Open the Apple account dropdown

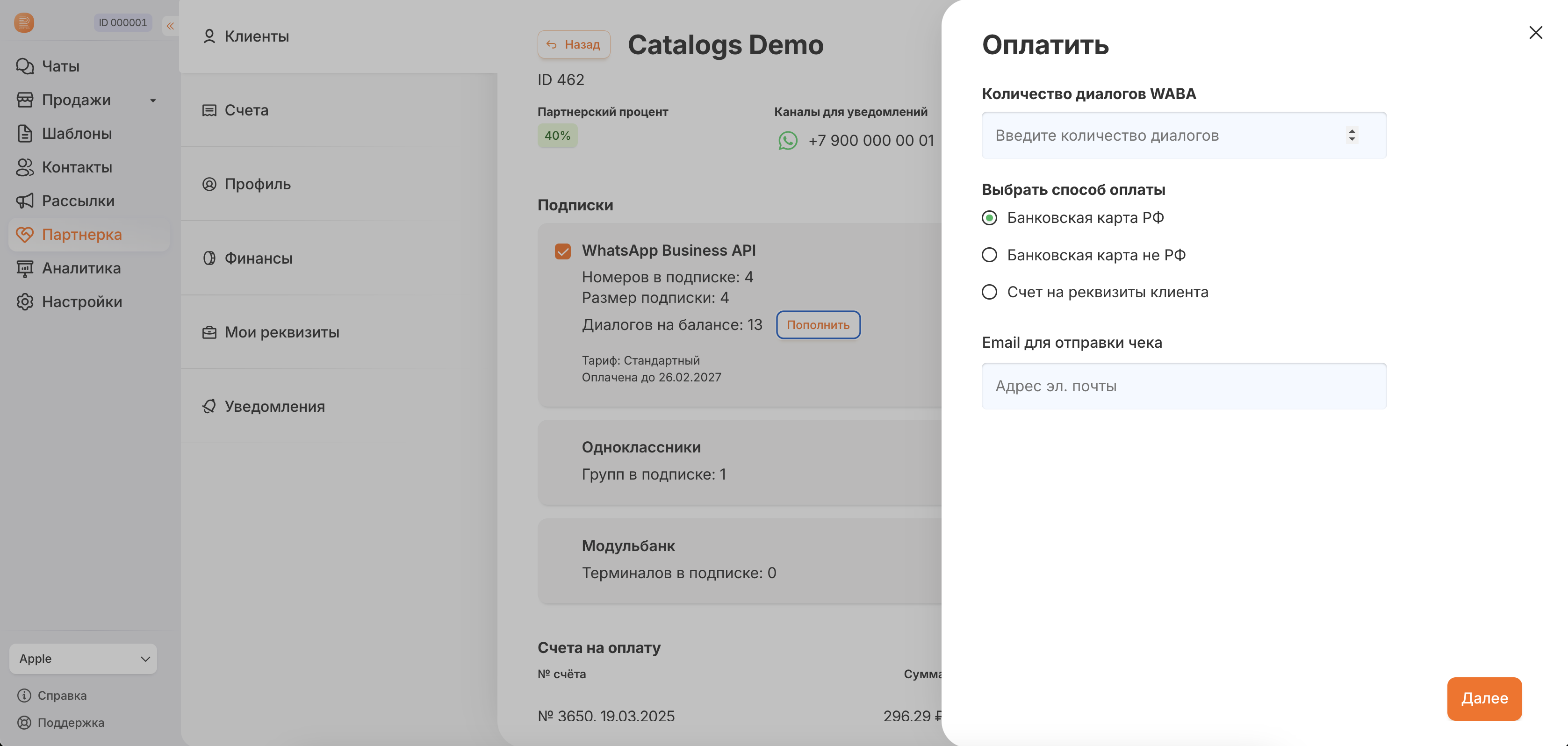83,659
